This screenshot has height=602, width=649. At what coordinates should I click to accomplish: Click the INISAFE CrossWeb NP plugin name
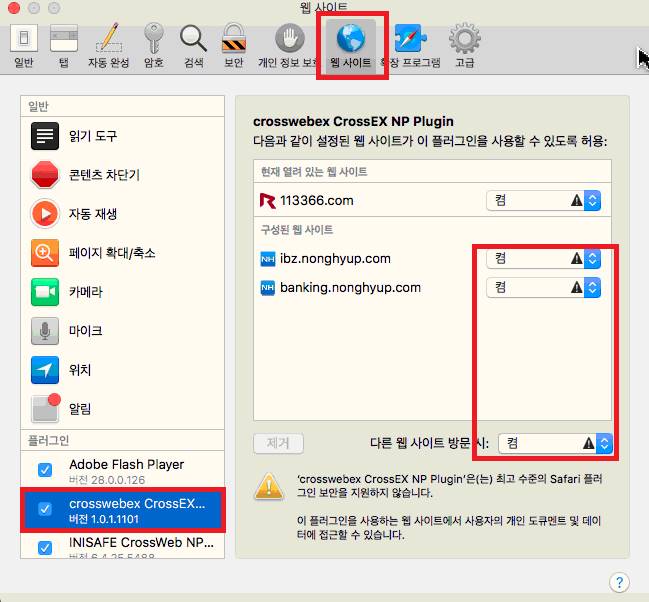141,542
